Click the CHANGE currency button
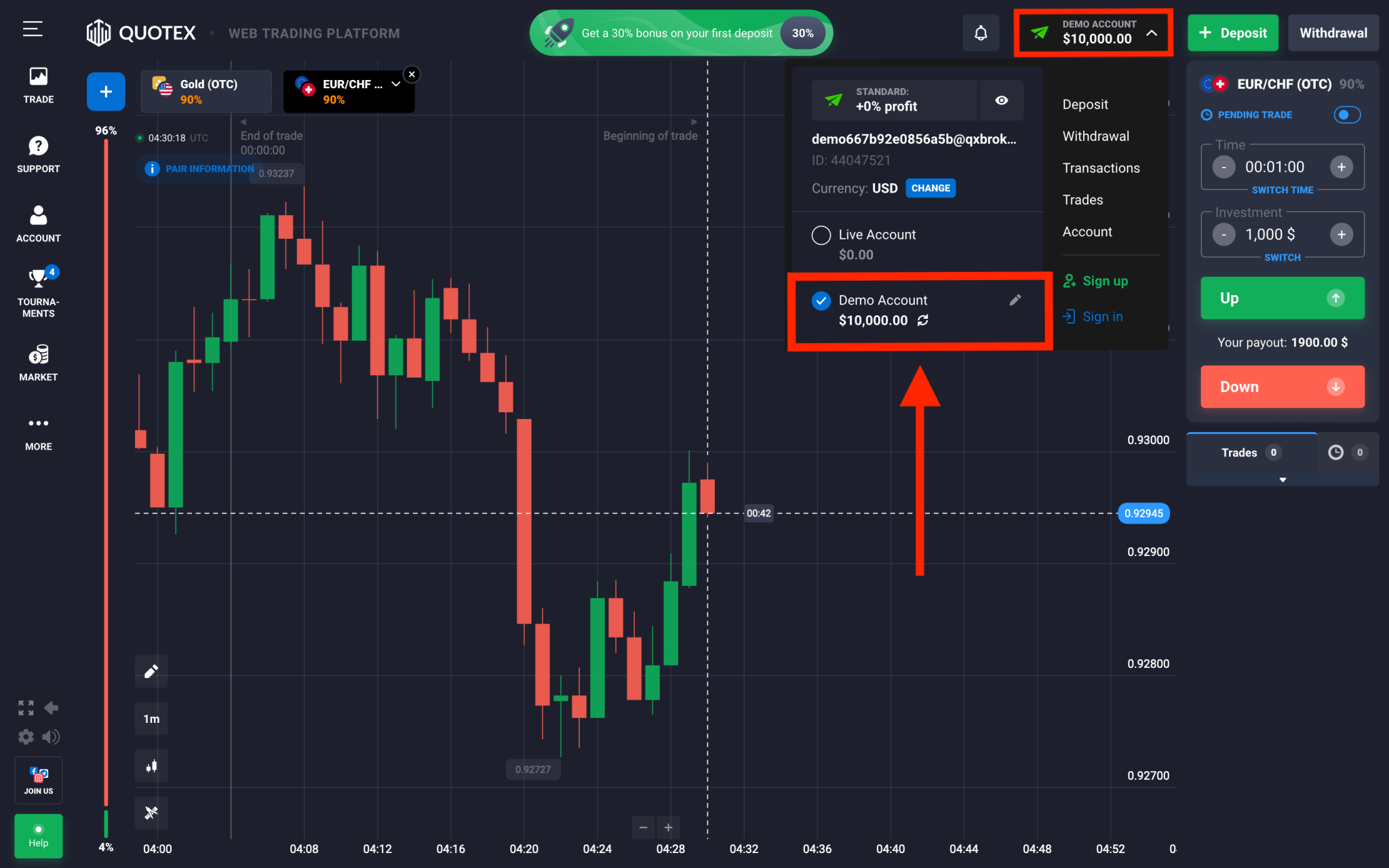The image size is (1389, 868). (931, 188)
